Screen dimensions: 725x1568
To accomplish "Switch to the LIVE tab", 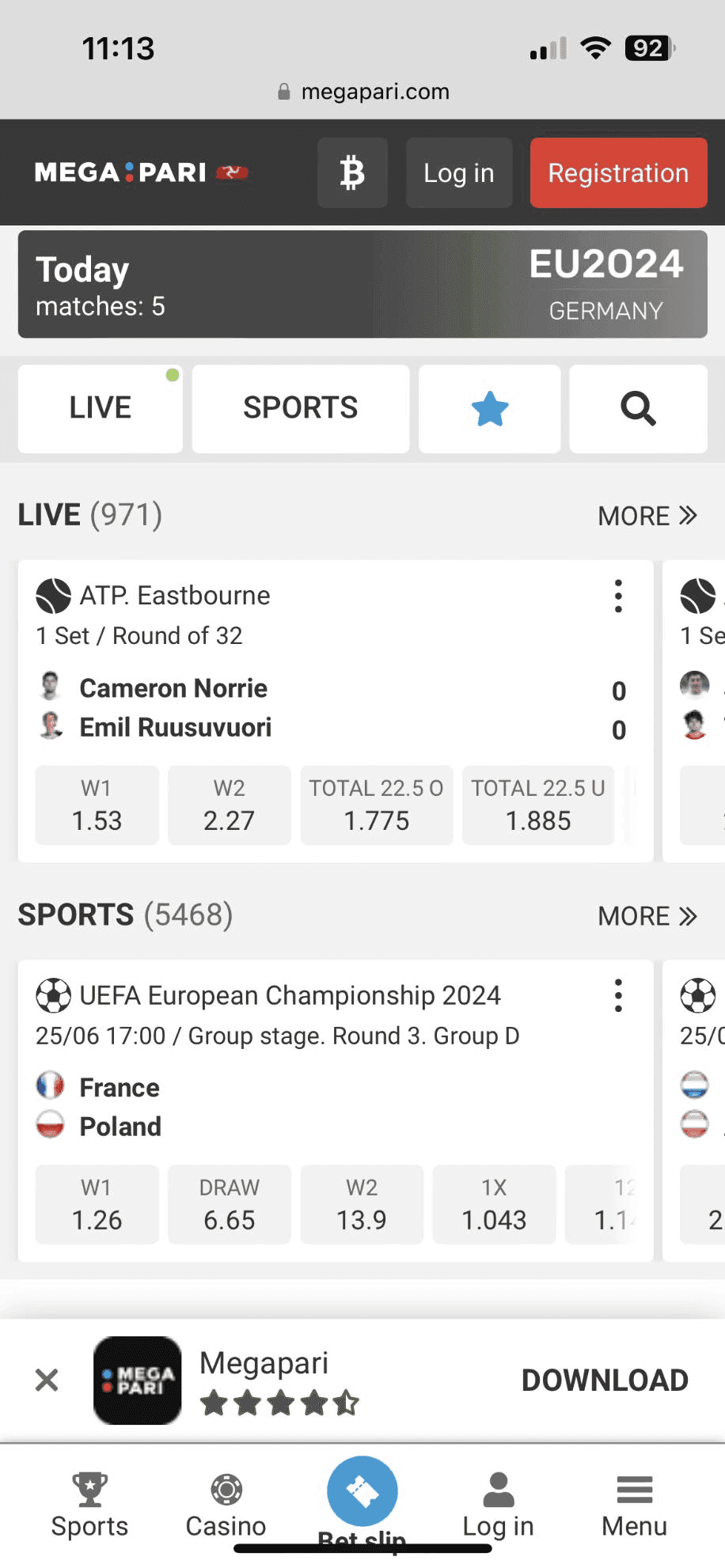I will 101,409.
